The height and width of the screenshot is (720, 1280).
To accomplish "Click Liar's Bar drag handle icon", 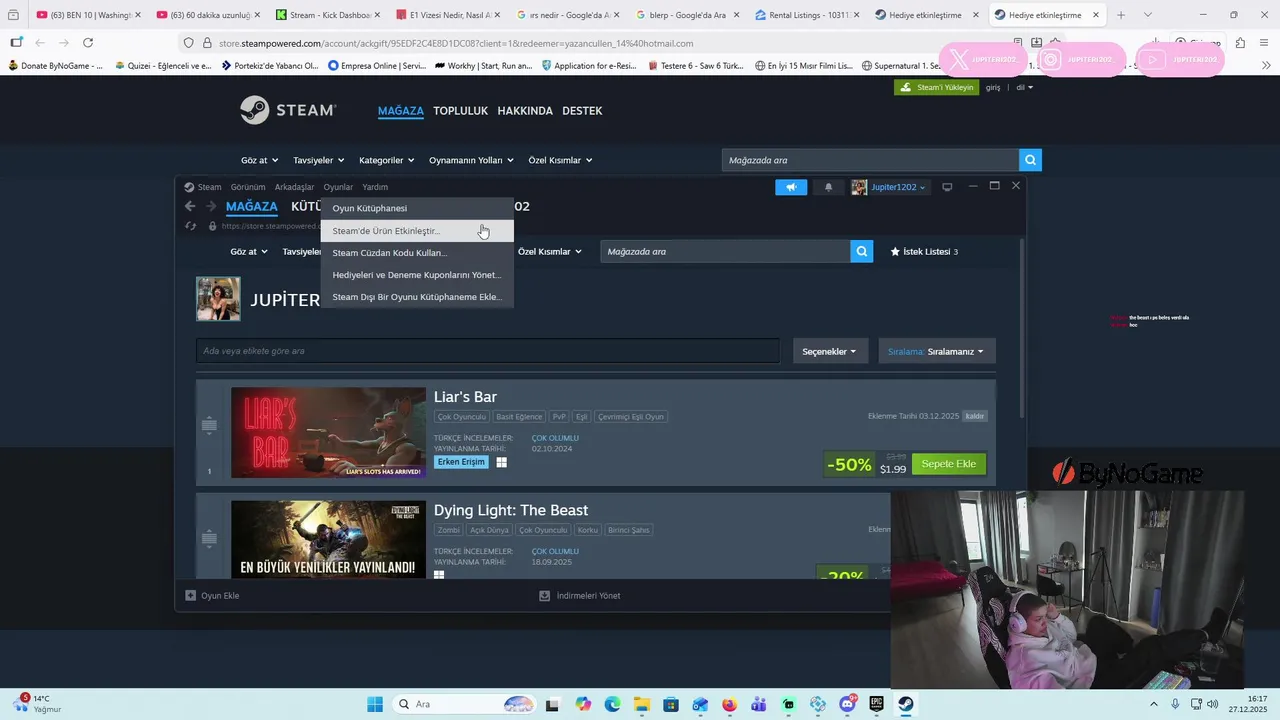I will point(209,425).
